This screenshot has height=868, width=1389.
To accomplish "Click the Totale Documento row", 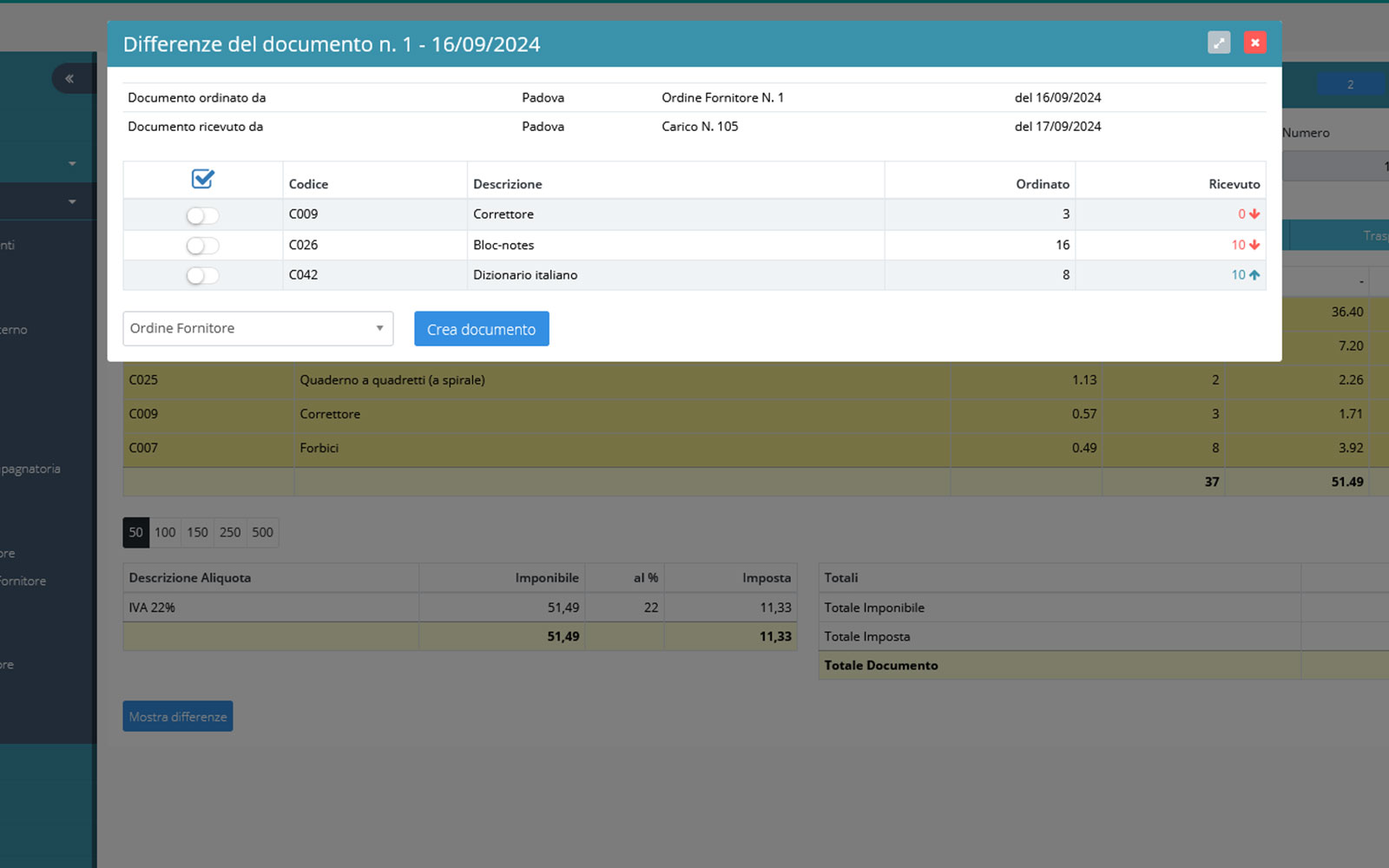I will click(1103, 665).
